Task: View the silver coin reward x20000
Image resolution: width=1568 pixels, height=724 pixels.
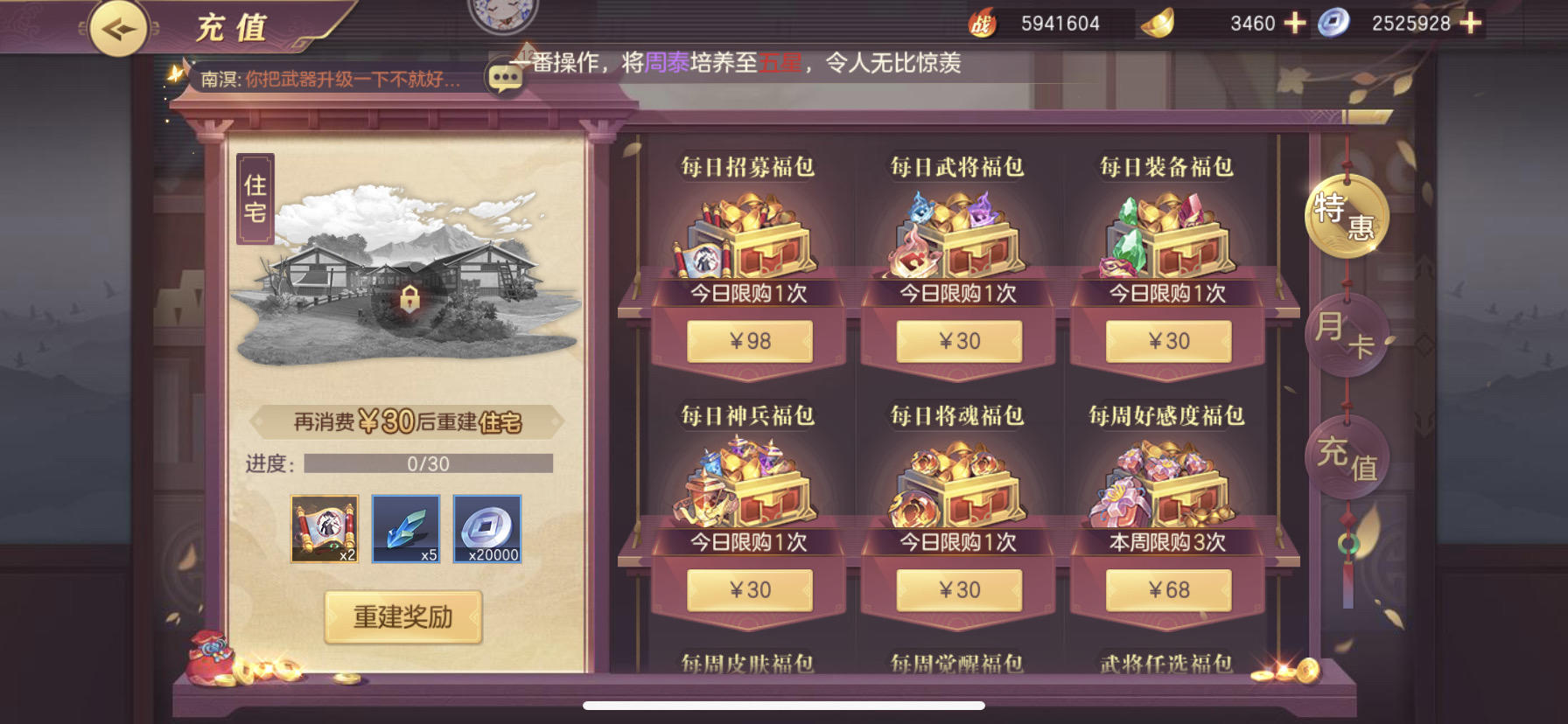Action: coord(487,529)
